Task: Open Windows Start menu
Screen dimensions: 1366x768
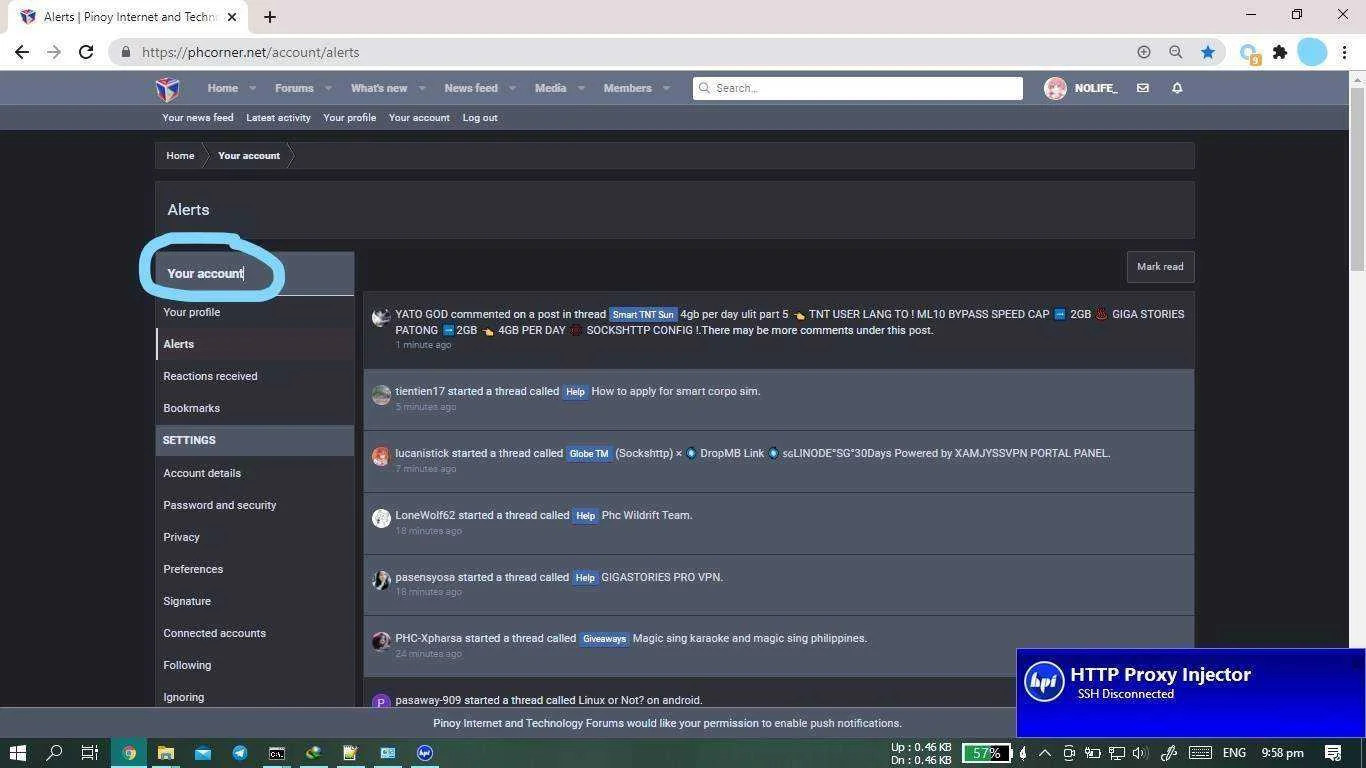Action: [17, 752]
